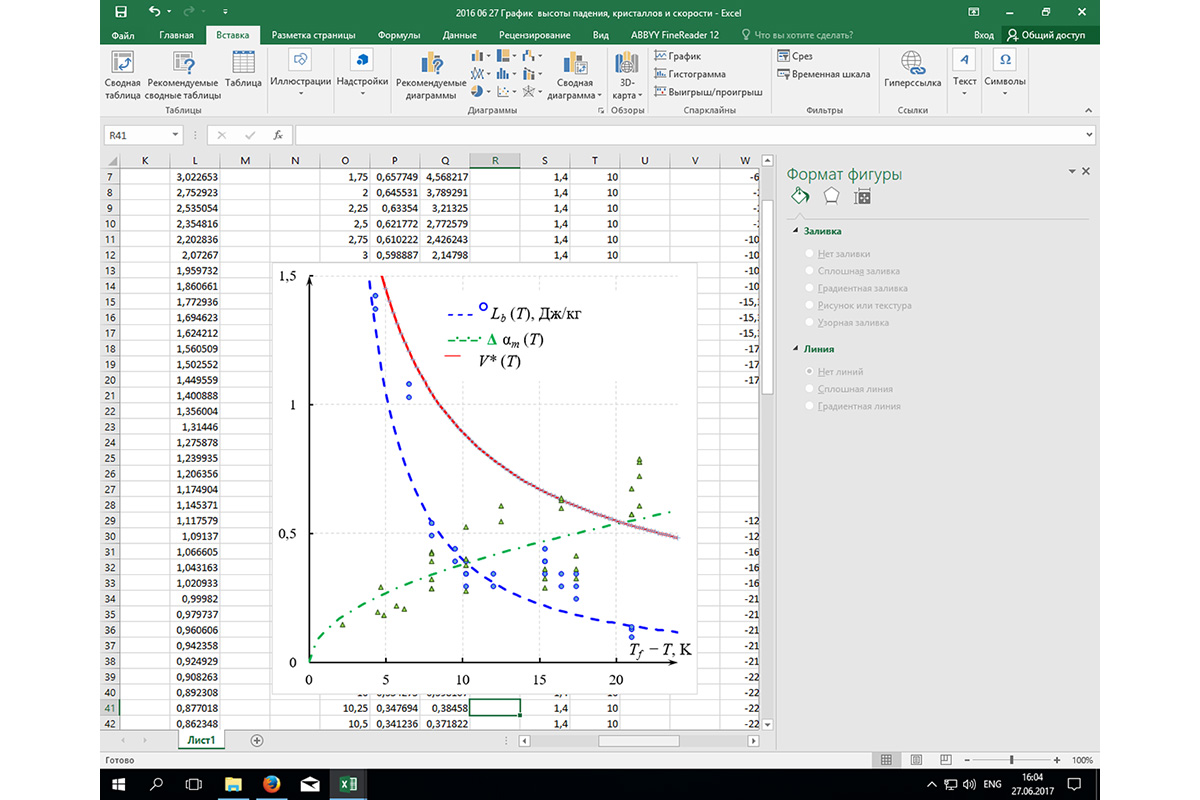Image resolution: width=1200 pixels, height=800 pixels.
Task: Open Firefox from the taskbar
Action: (x=271, y=784)
